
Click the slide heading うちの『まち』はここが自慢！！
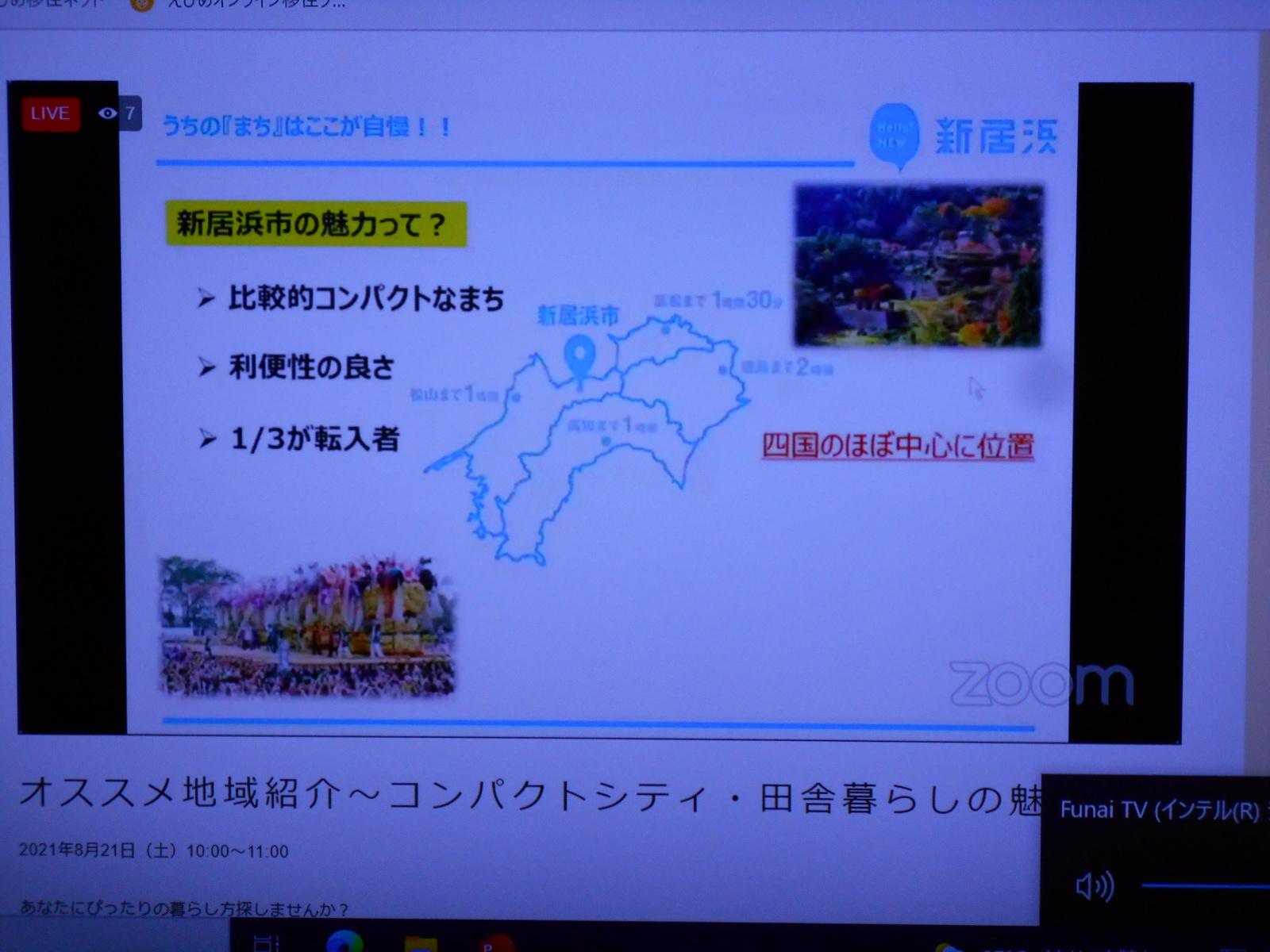pos(307,126)
